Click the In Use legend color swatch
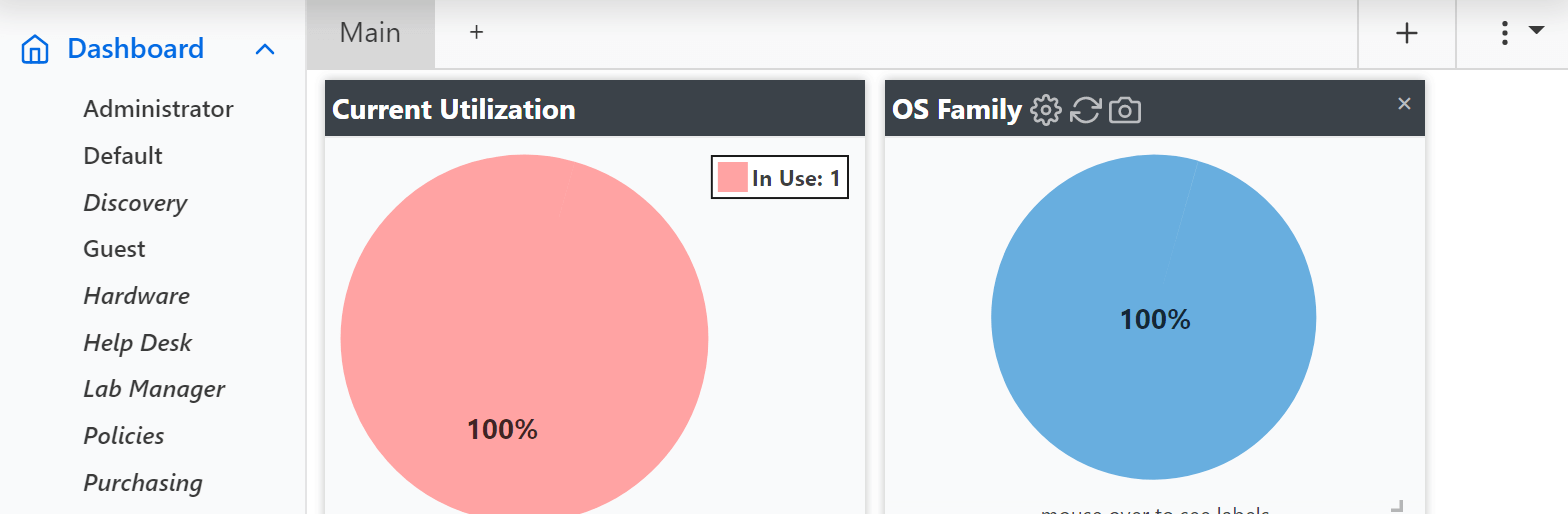Screen dimensions: 1568x514 click(x=733, y=177)
